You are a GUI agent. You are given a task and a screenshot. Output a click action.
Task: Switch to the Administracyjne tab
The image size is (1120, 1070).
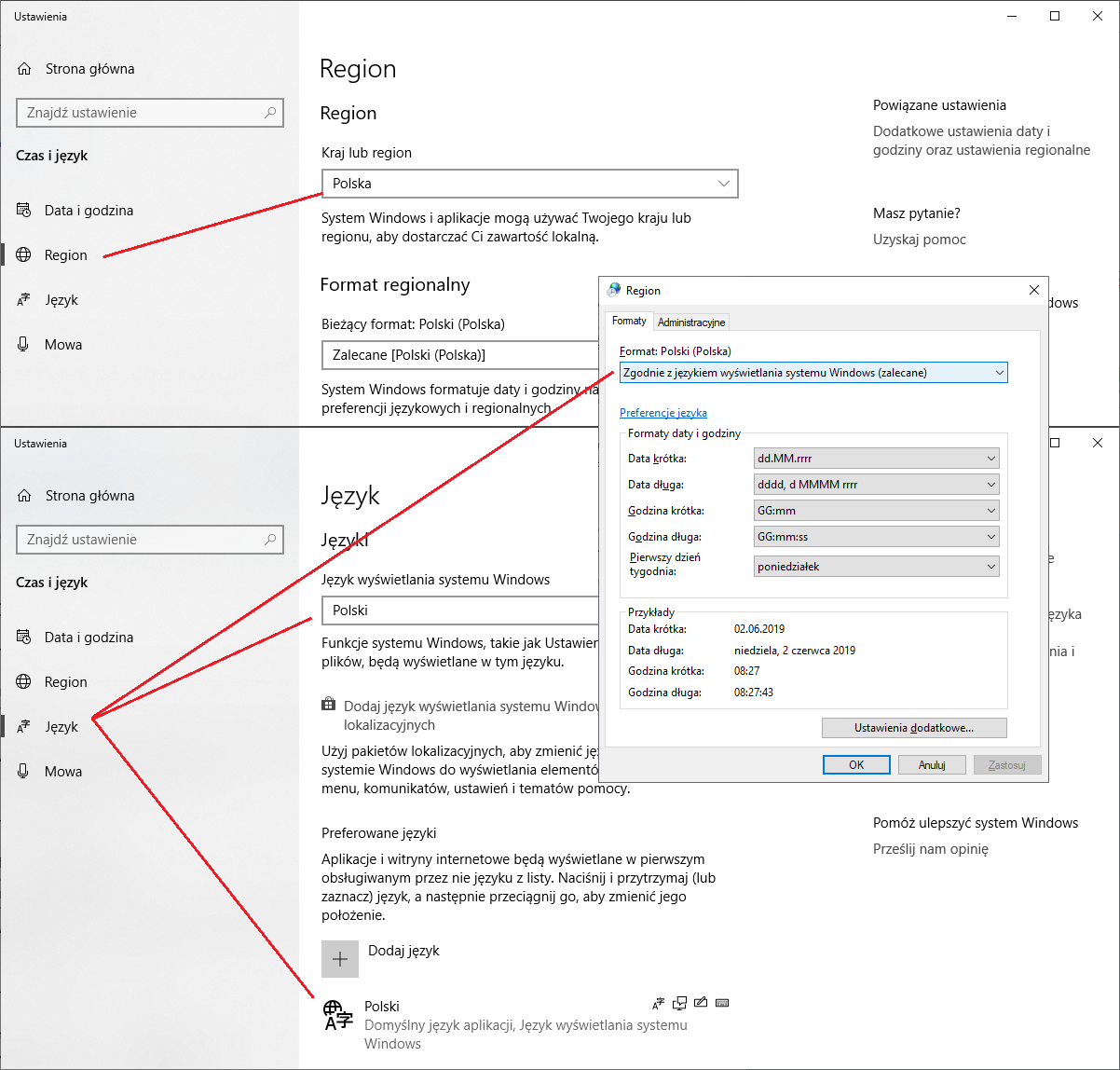coord(691,322)
